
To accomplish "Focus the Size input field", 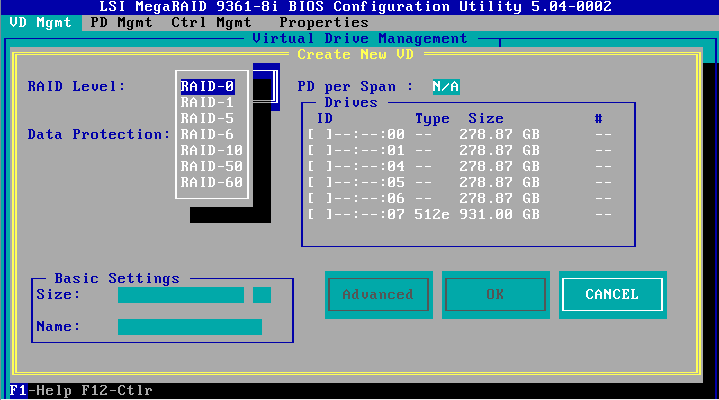I will point(181,295).
